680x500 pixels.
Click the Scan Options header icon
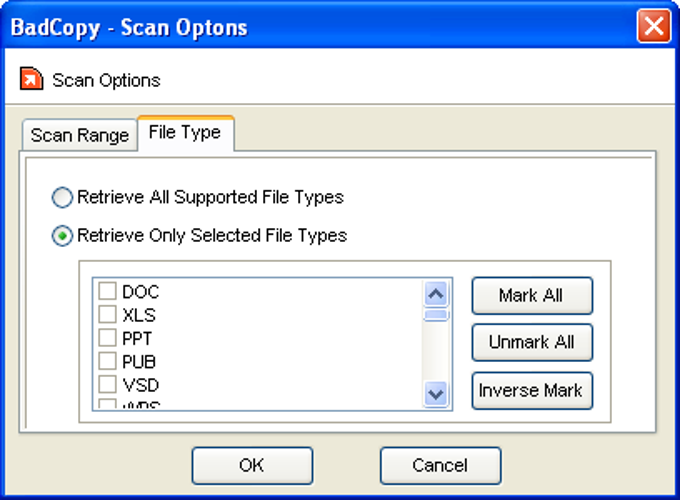[31, 79]
